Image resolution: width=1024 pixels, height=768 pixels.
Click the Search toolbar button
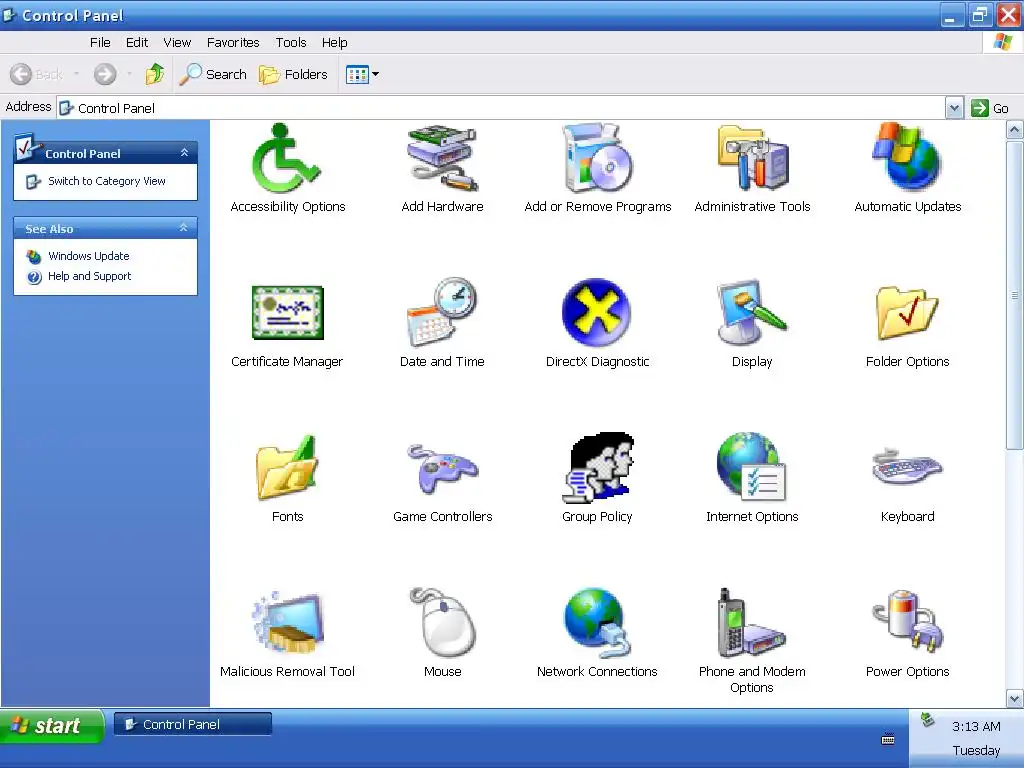tap(213, 74)
